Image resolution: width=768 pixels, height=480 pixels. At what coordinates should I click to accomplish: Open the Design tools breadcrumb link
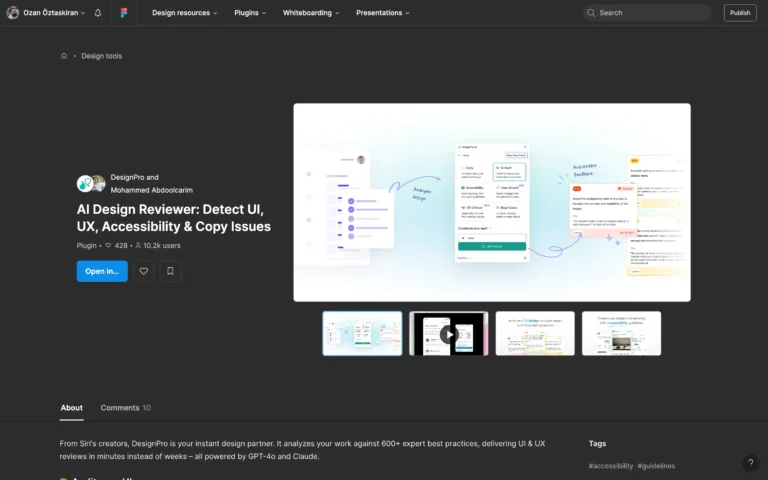point(101,56)
